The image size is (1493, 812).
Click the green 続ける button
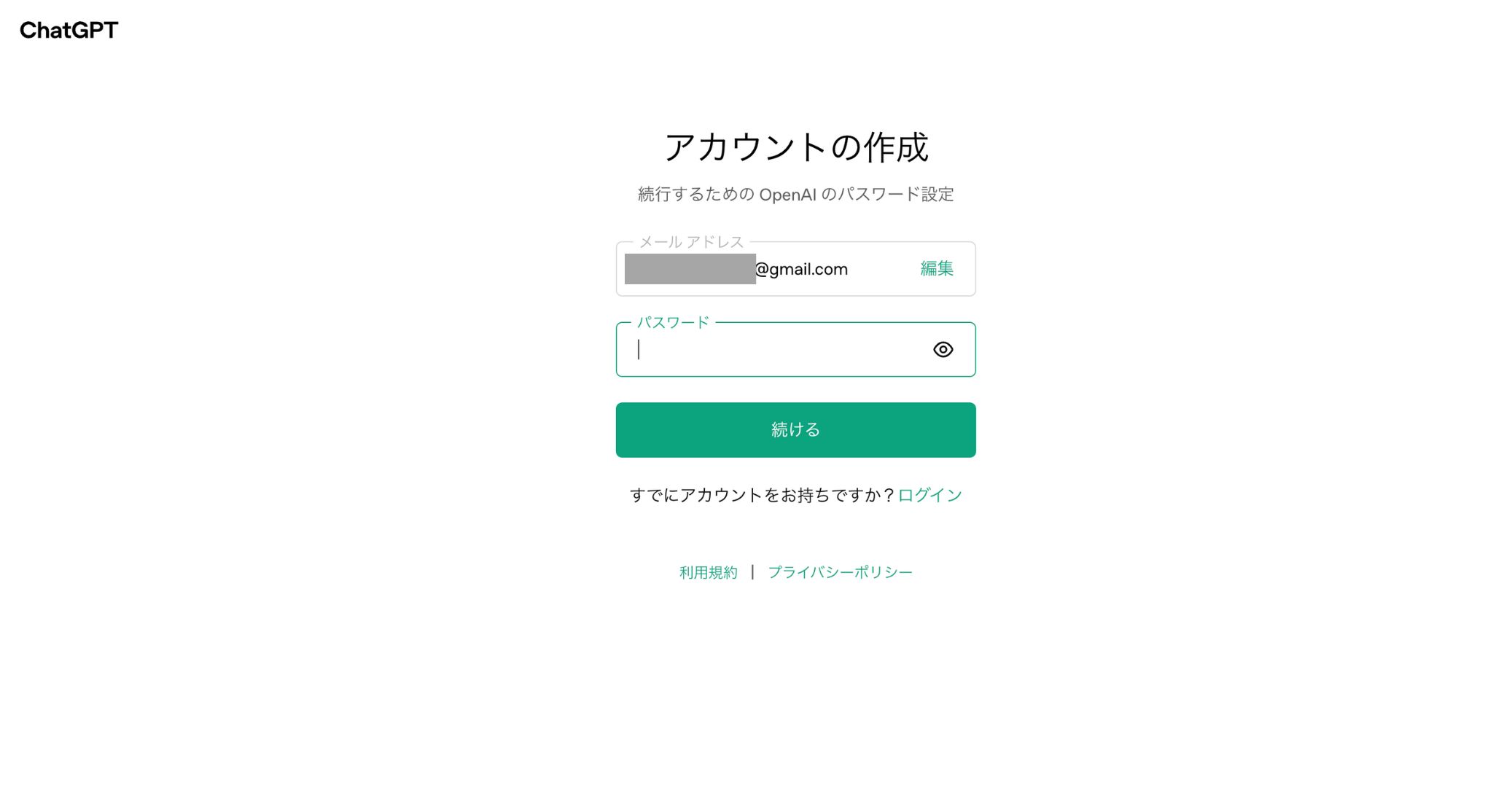pos(795,430)
